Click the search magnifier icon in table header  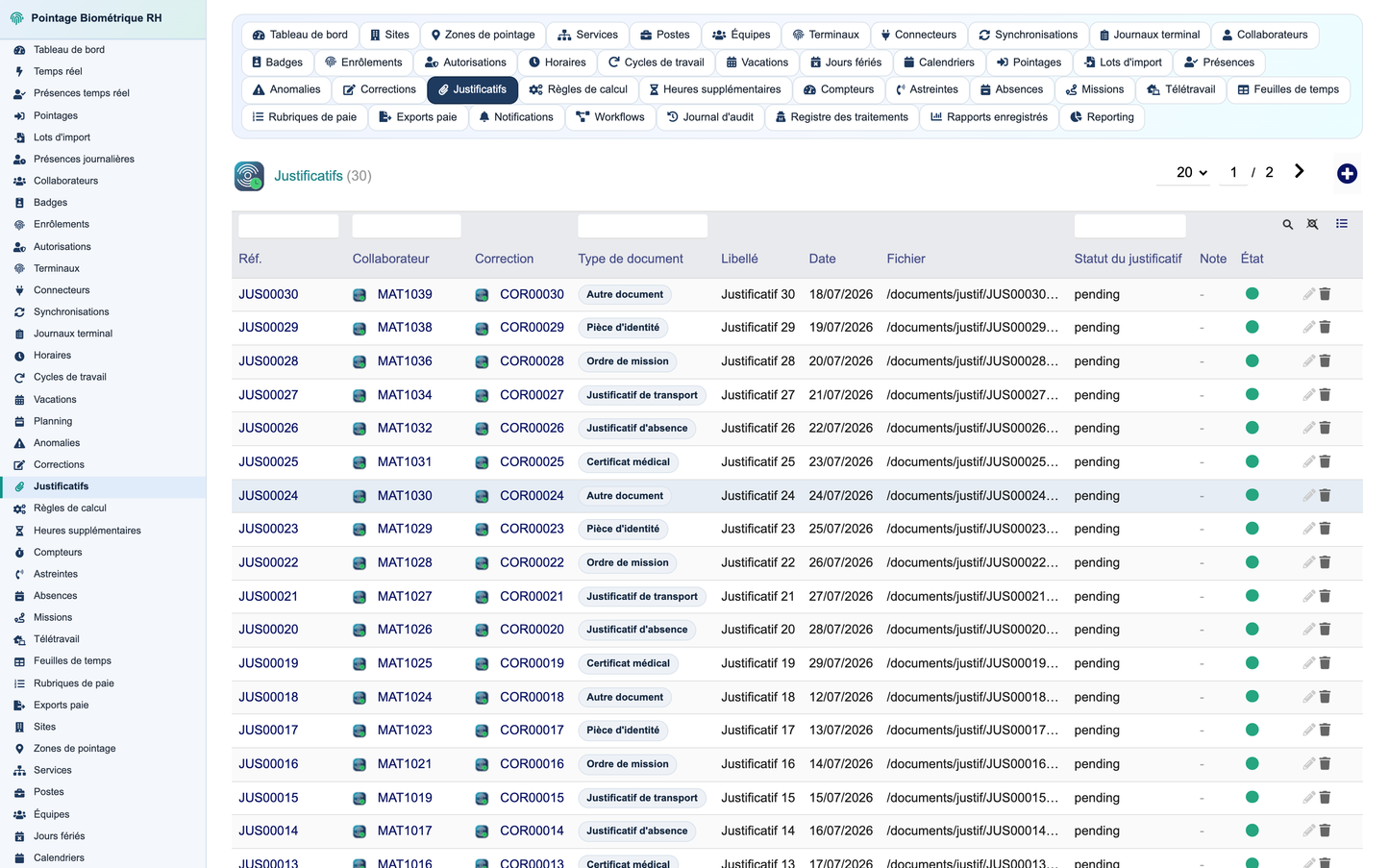coord(1287,225)
